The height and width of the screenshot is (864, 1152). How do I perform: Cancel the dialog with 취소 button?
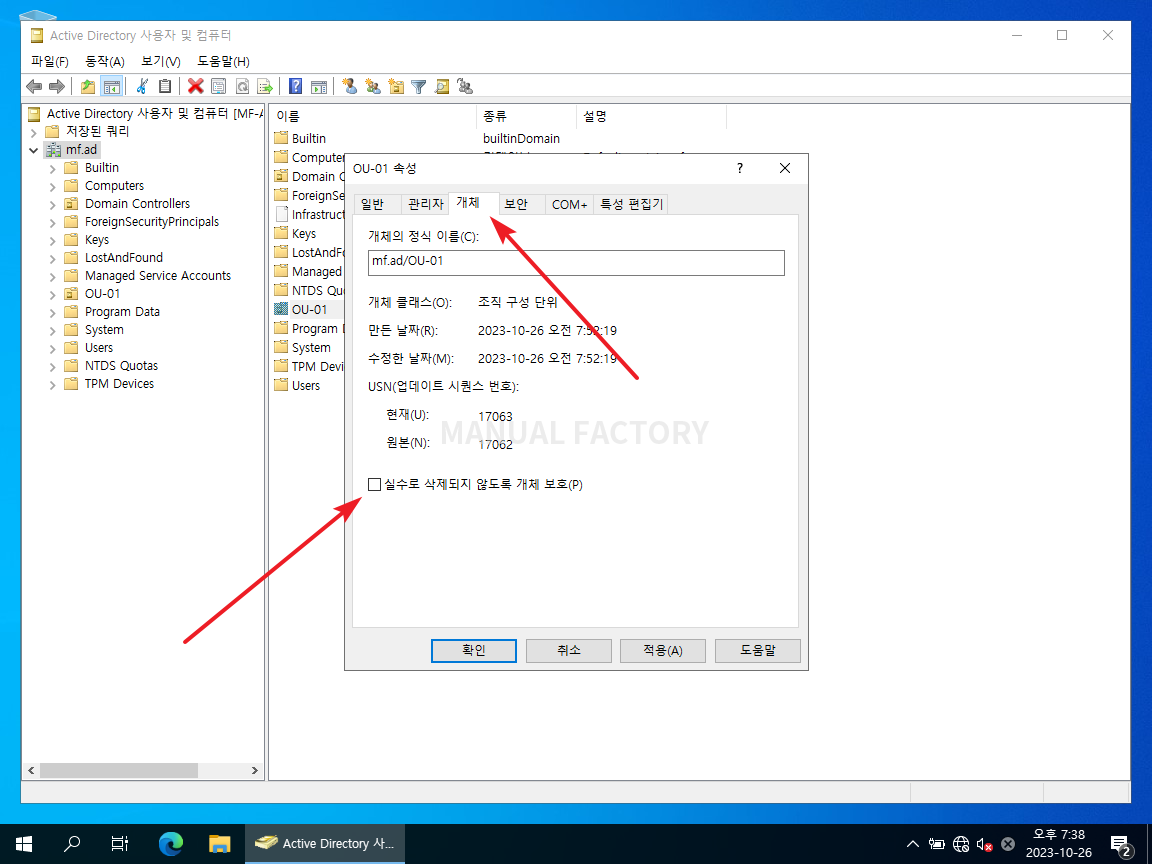(x=569, y=650)
